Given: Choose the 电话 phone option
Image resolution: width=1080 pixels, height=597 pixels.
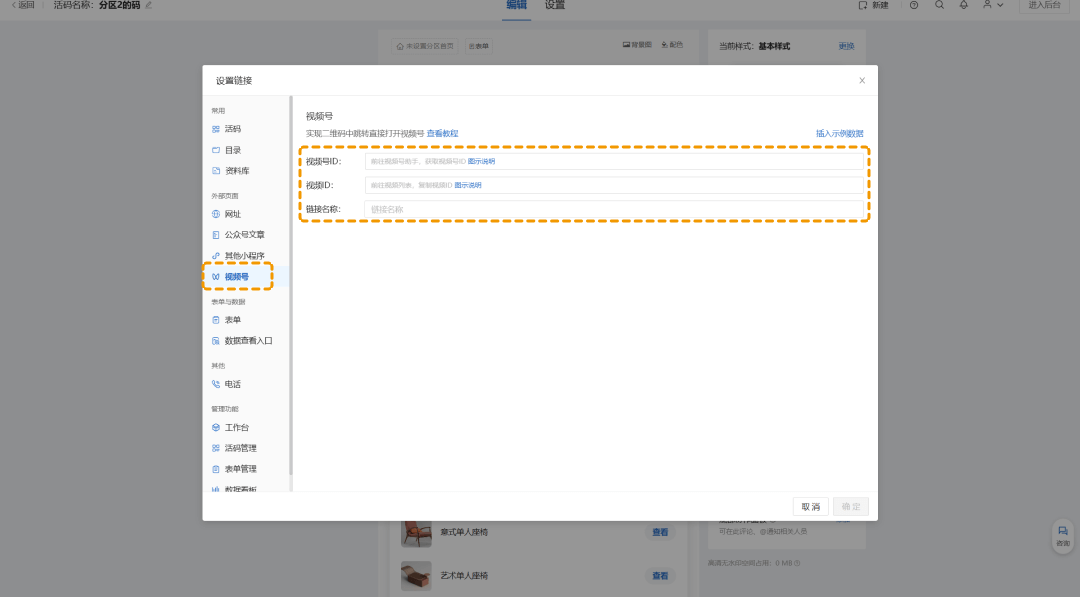Looking at the screenshot, I should tap(232, 384).
